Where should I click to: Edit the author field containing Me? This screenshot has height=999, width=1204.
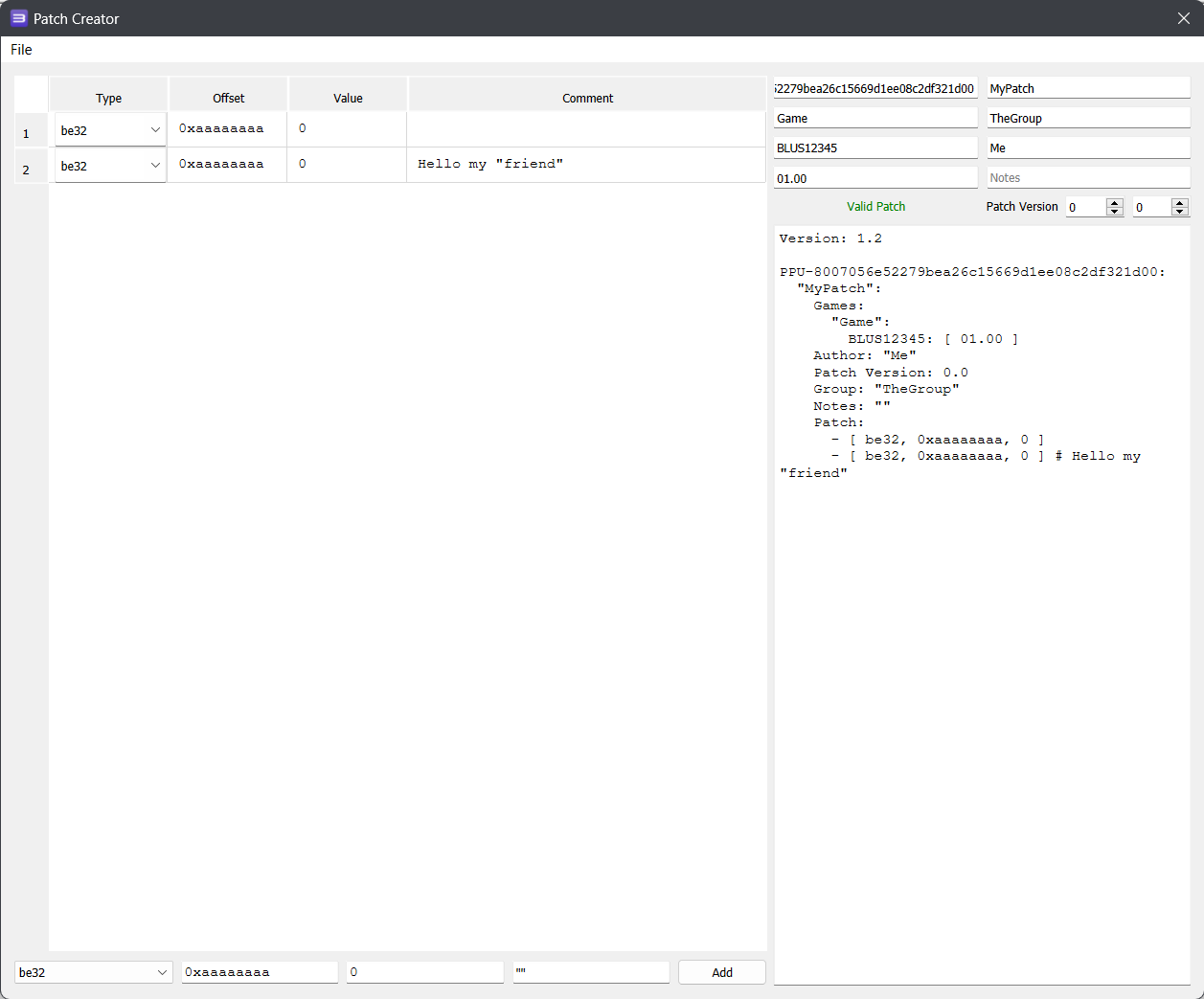[1088, 148]
